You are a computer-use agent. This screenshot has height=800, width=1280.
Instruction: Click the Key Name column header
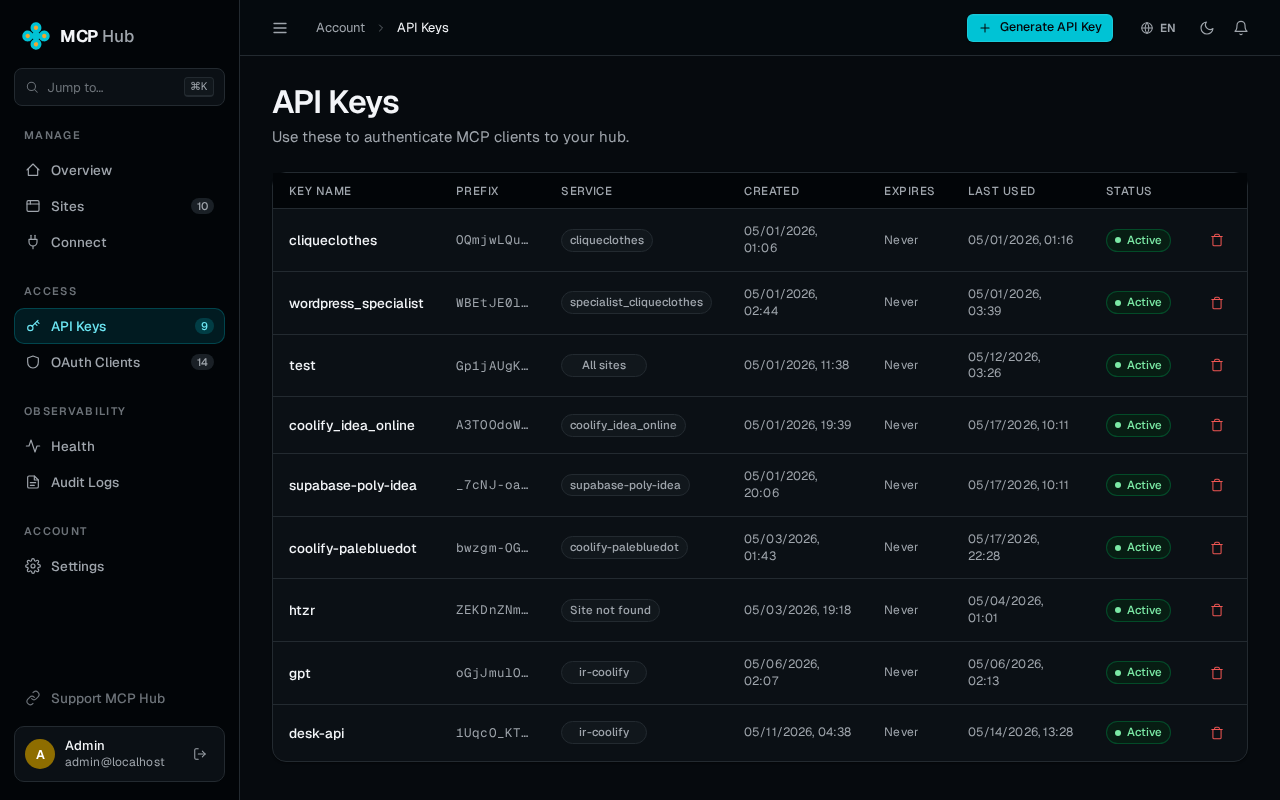320,191
